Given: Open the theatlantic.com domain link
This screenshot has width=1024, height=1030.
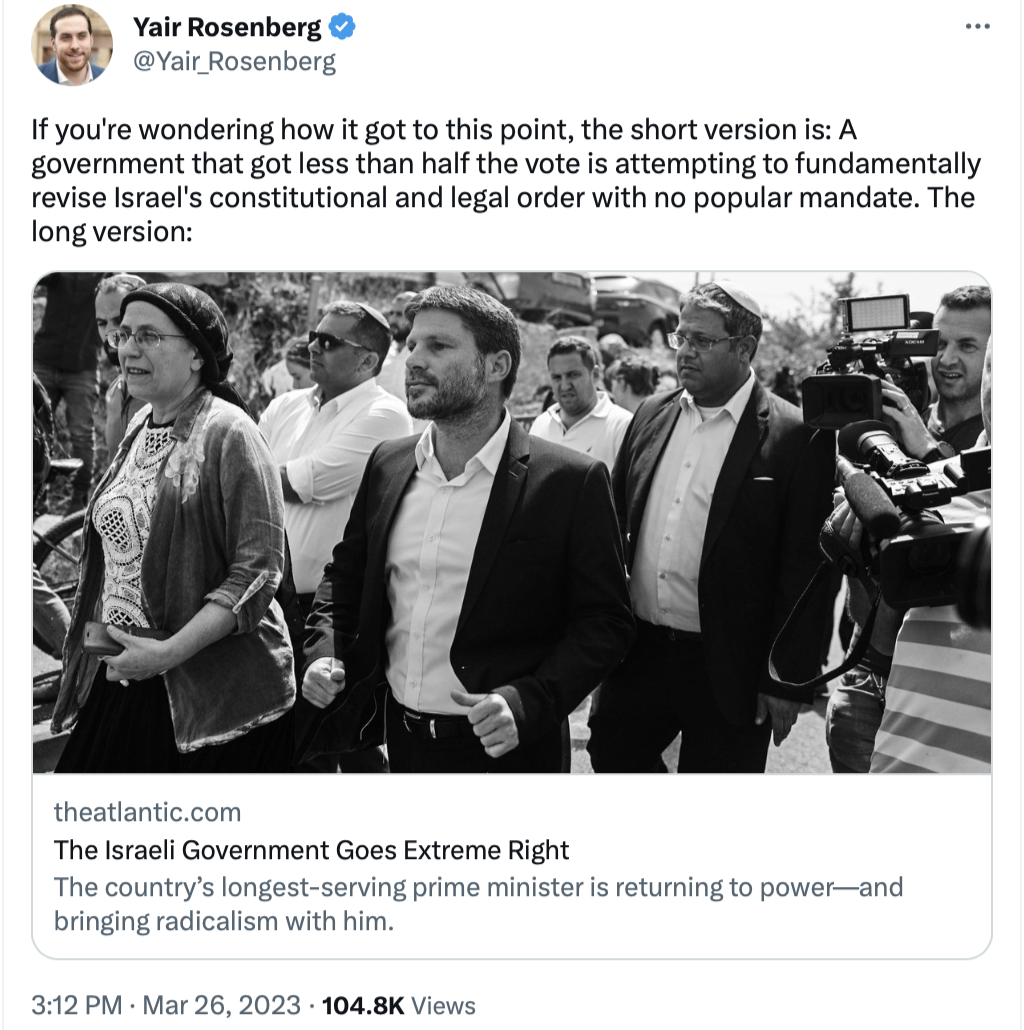Looking at the screenshot, I should click(x=147, y=812).
